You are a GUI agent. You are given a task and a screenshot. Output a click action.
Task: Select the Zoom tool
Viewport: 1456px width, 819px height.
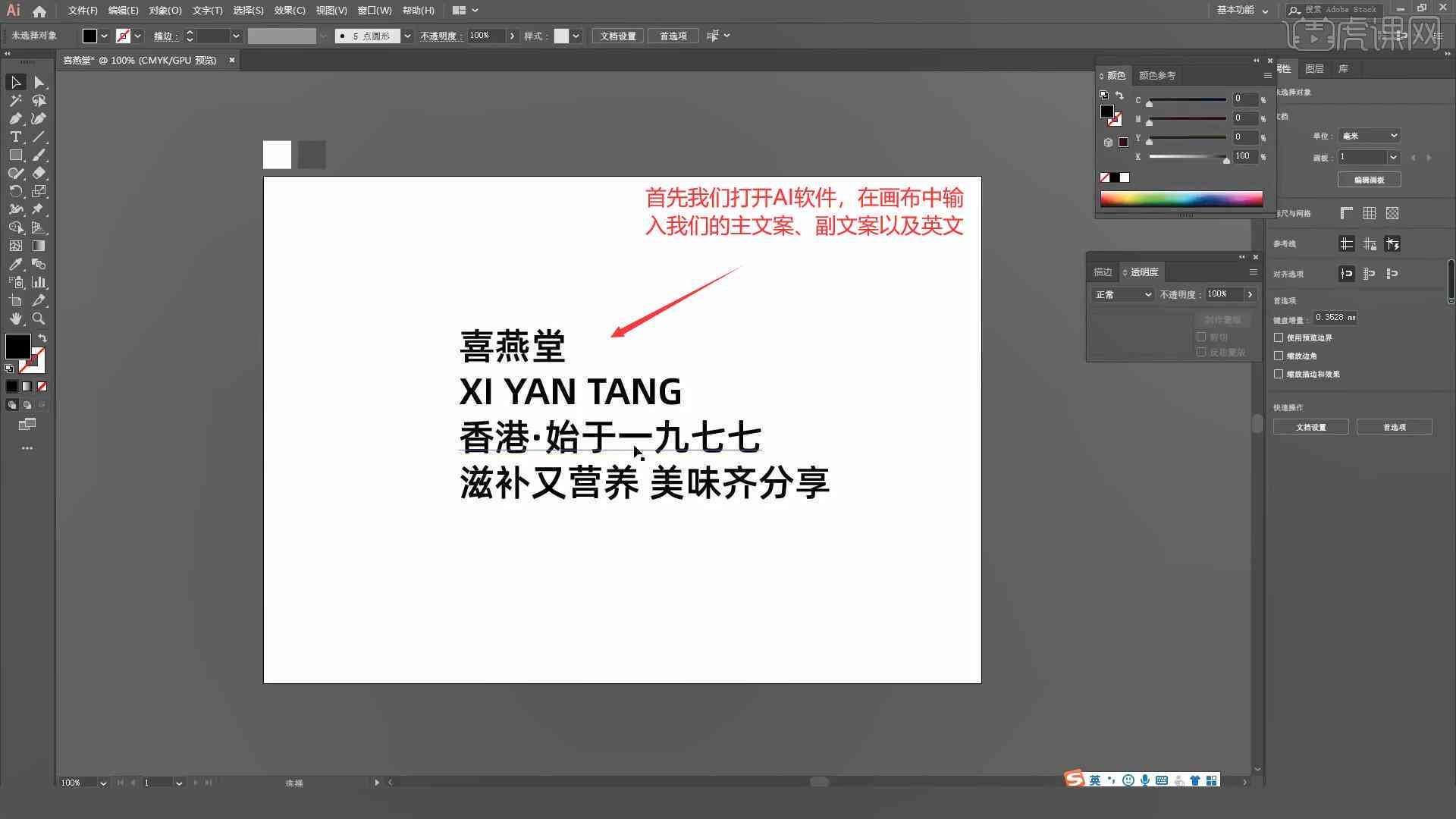click(39, 318)
